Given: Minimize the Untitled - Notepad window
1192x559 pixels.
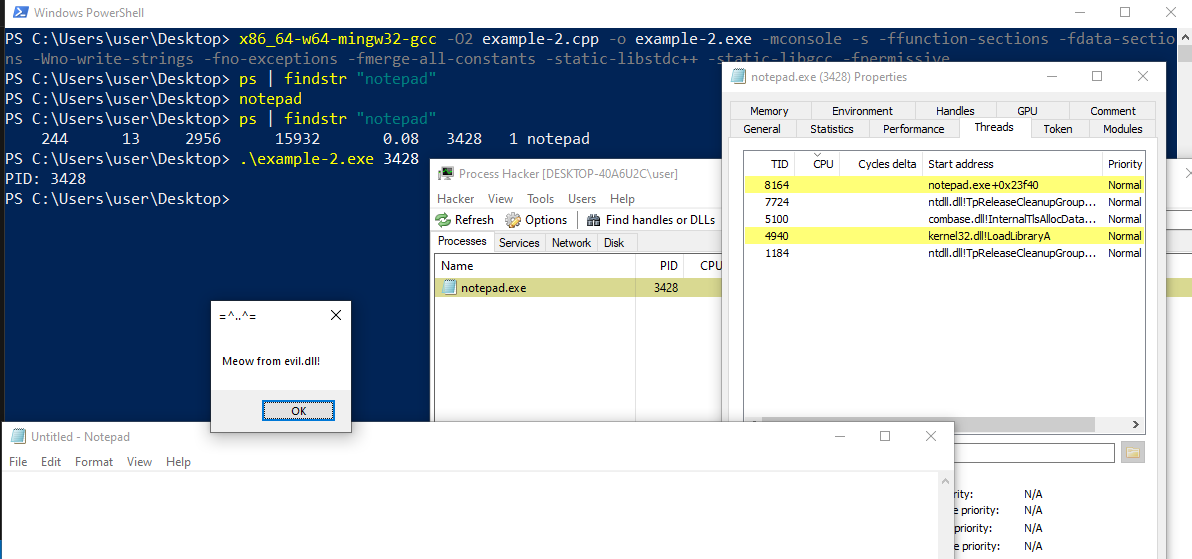Looking at the screenshot, I should click(x=840, y=437).
